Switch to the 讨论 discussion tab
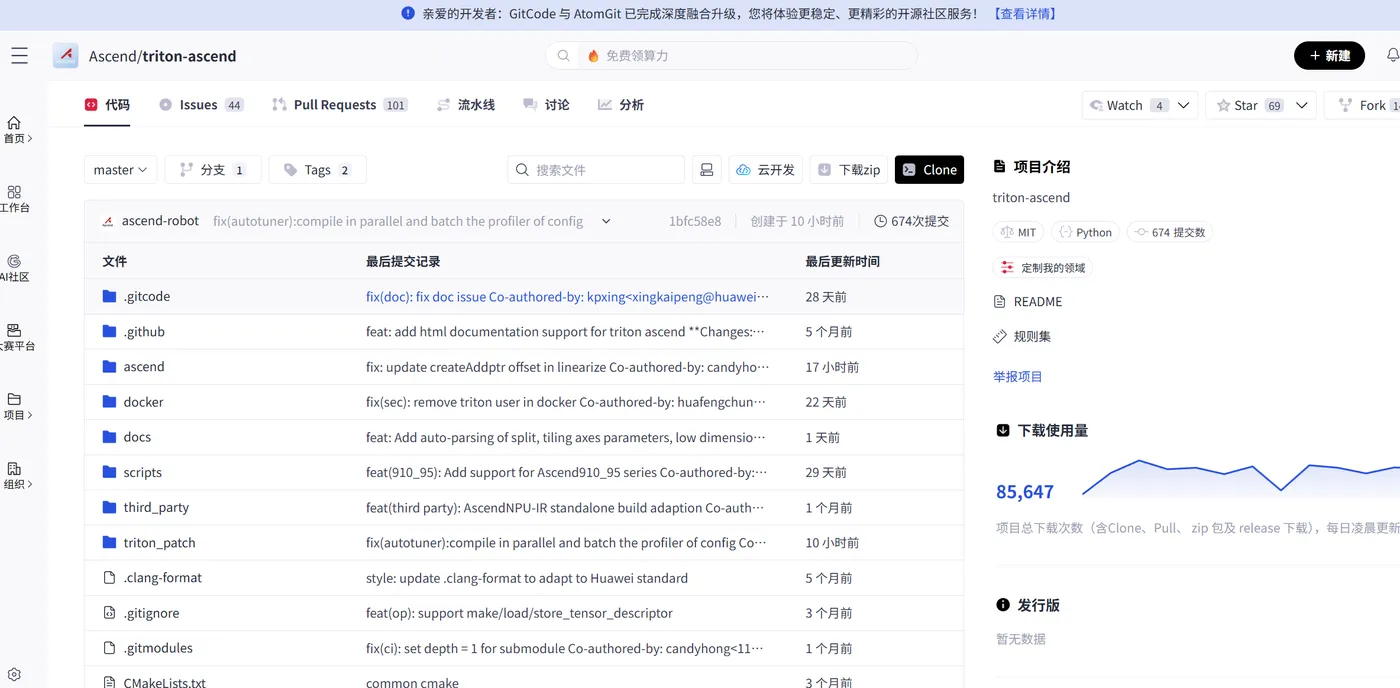 [547, 105]
